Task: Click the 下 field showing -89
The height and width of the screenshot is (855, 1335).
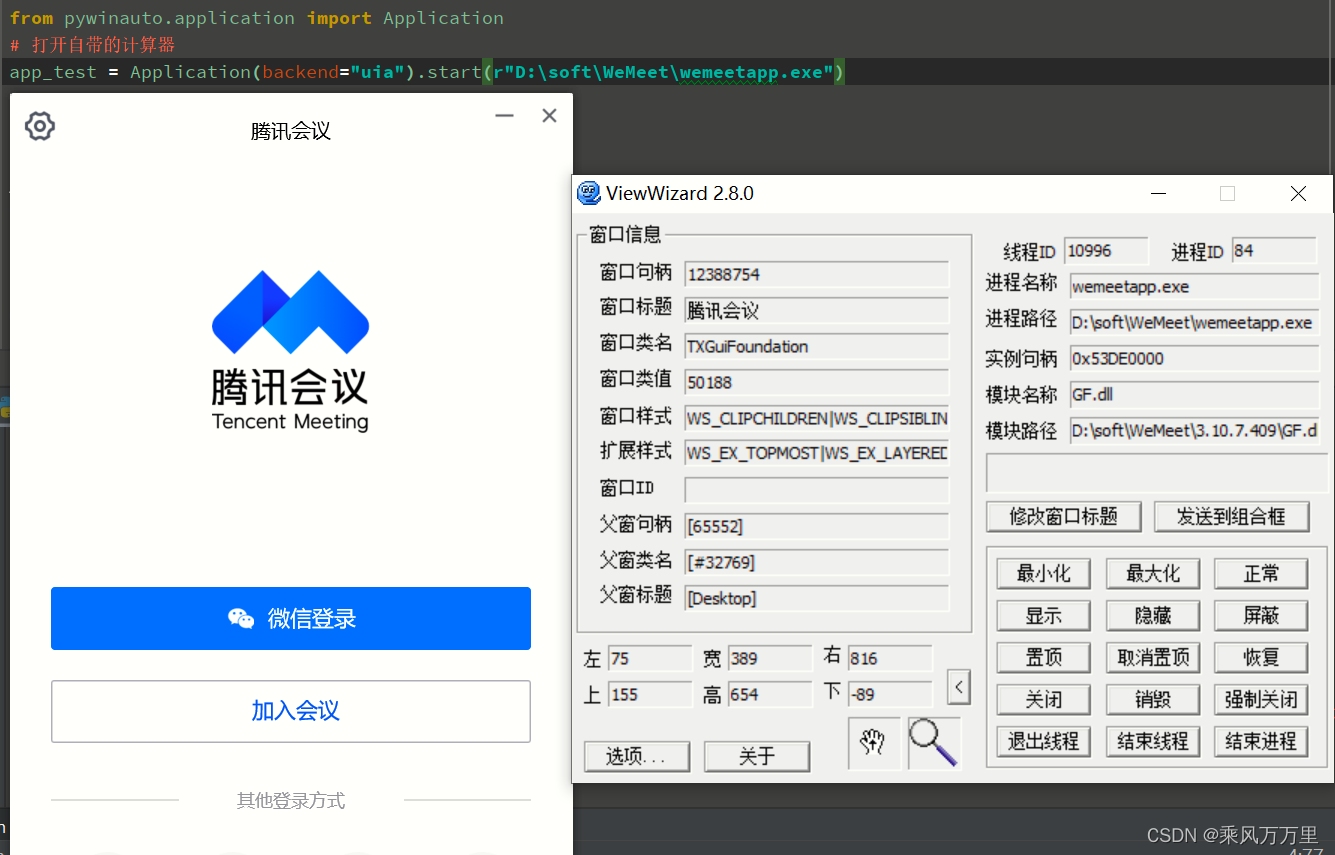Action: point(890,695)
